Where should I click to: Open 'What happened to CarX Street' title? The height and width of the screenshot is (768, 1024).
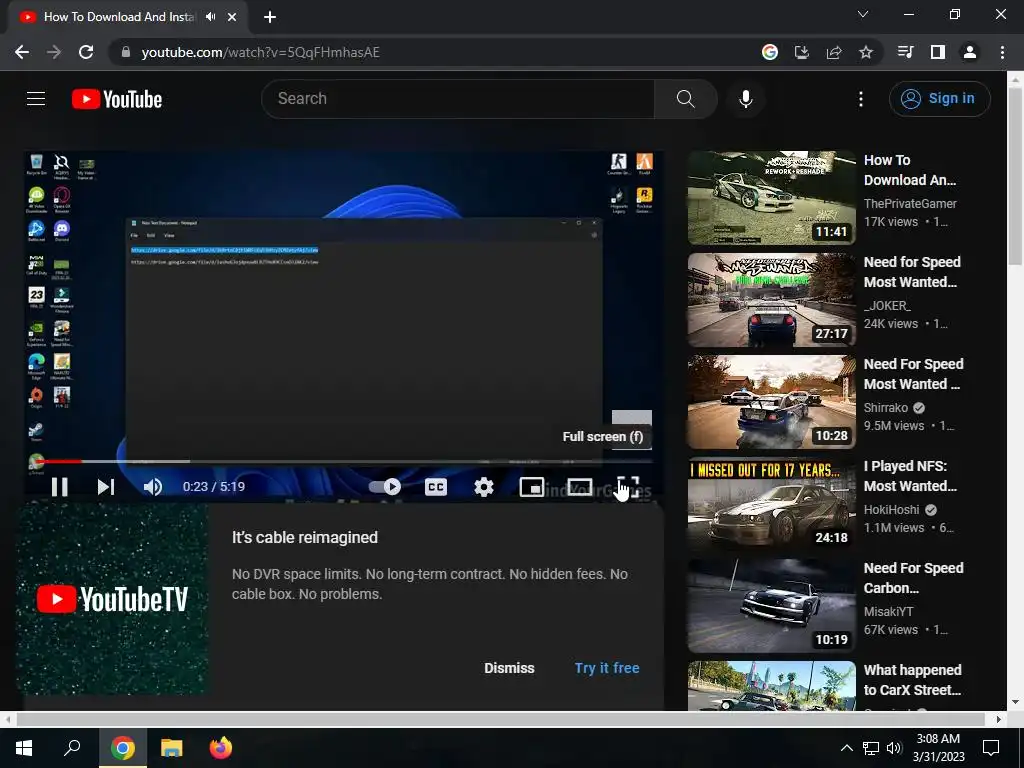pos(912,680)
